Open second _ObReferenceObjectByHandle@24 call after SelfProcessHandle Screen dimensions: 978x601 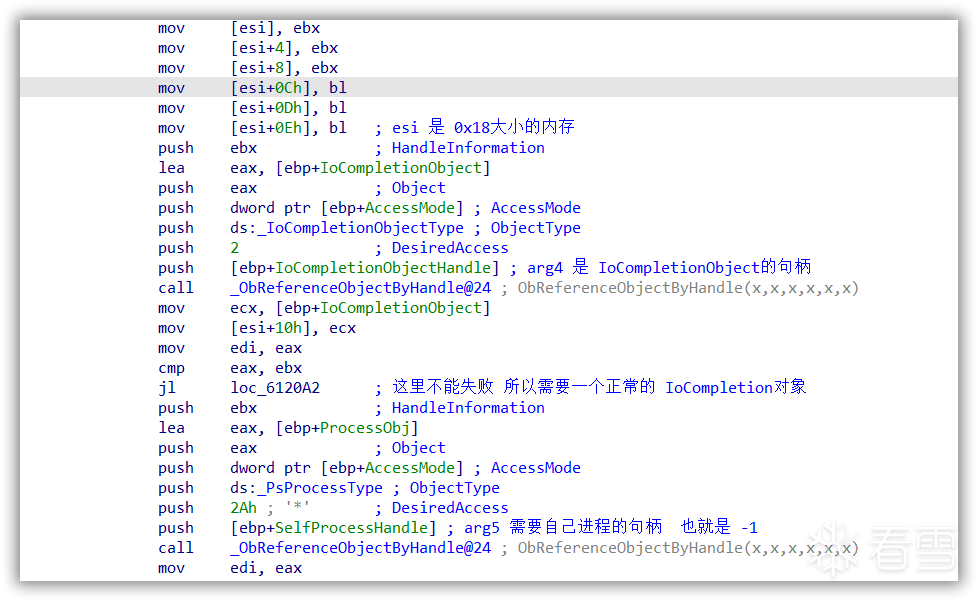[x=361, y=547]
